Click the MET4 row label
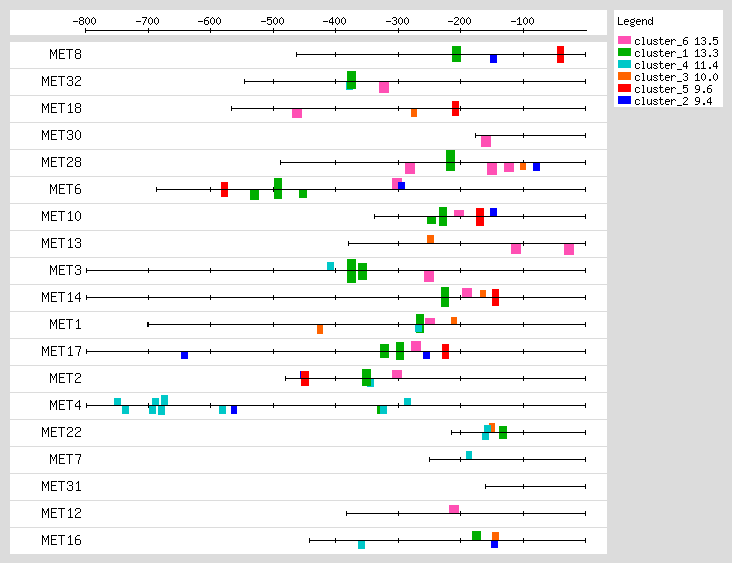 65,405
